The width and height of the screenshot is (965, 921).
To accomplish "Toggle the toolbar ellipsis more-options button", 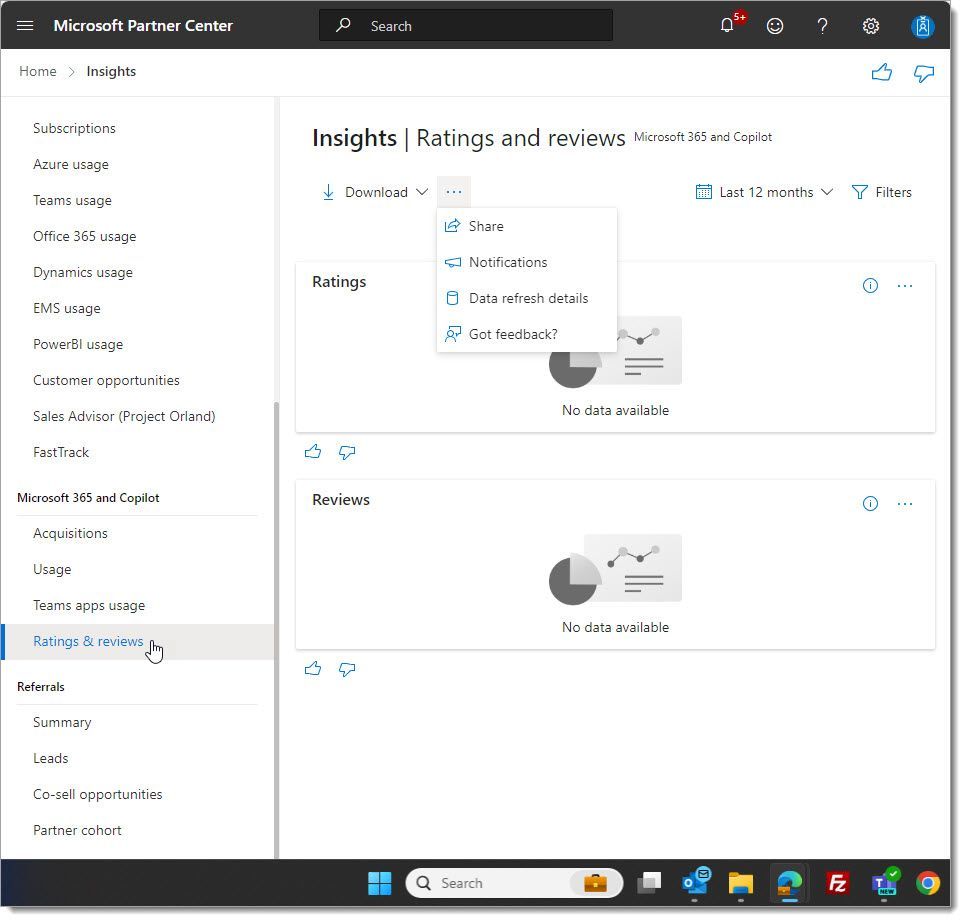I will click(x=454, y=192).
